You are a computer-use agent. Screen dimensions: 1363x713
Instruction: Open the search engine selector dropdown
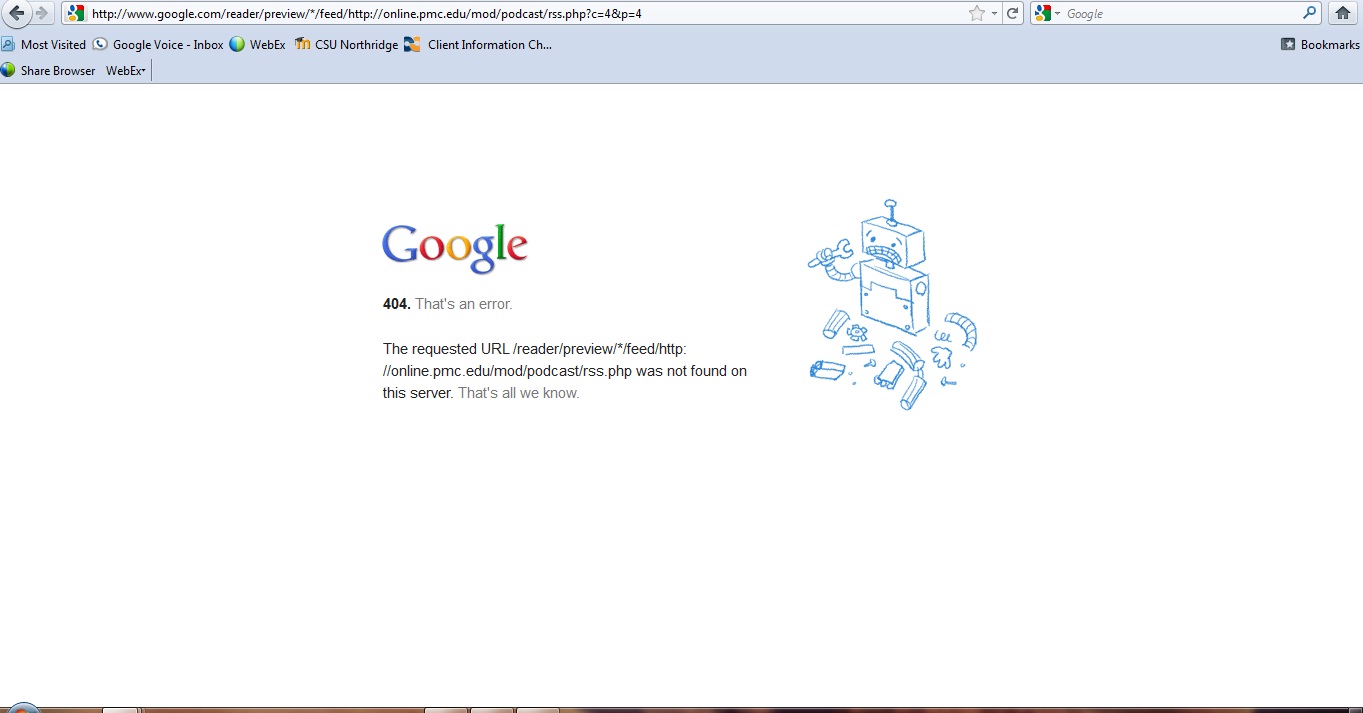(x=1047, y=13)
